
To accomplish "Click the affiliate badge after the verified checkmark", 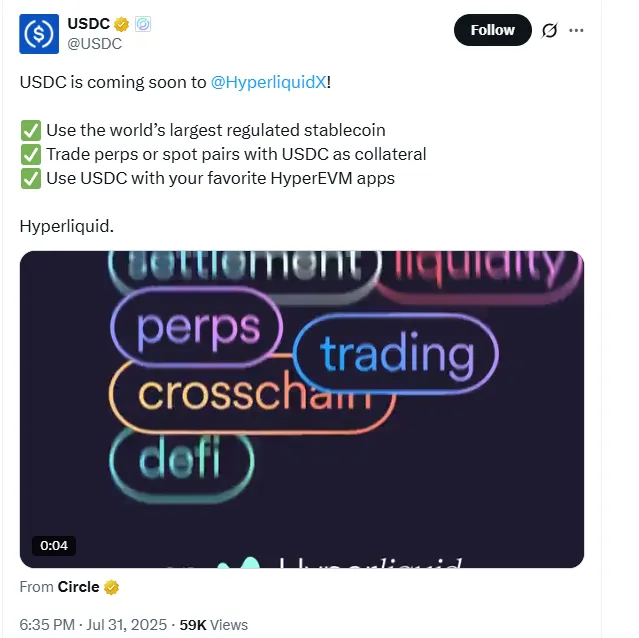I will [x=141, y=24].
